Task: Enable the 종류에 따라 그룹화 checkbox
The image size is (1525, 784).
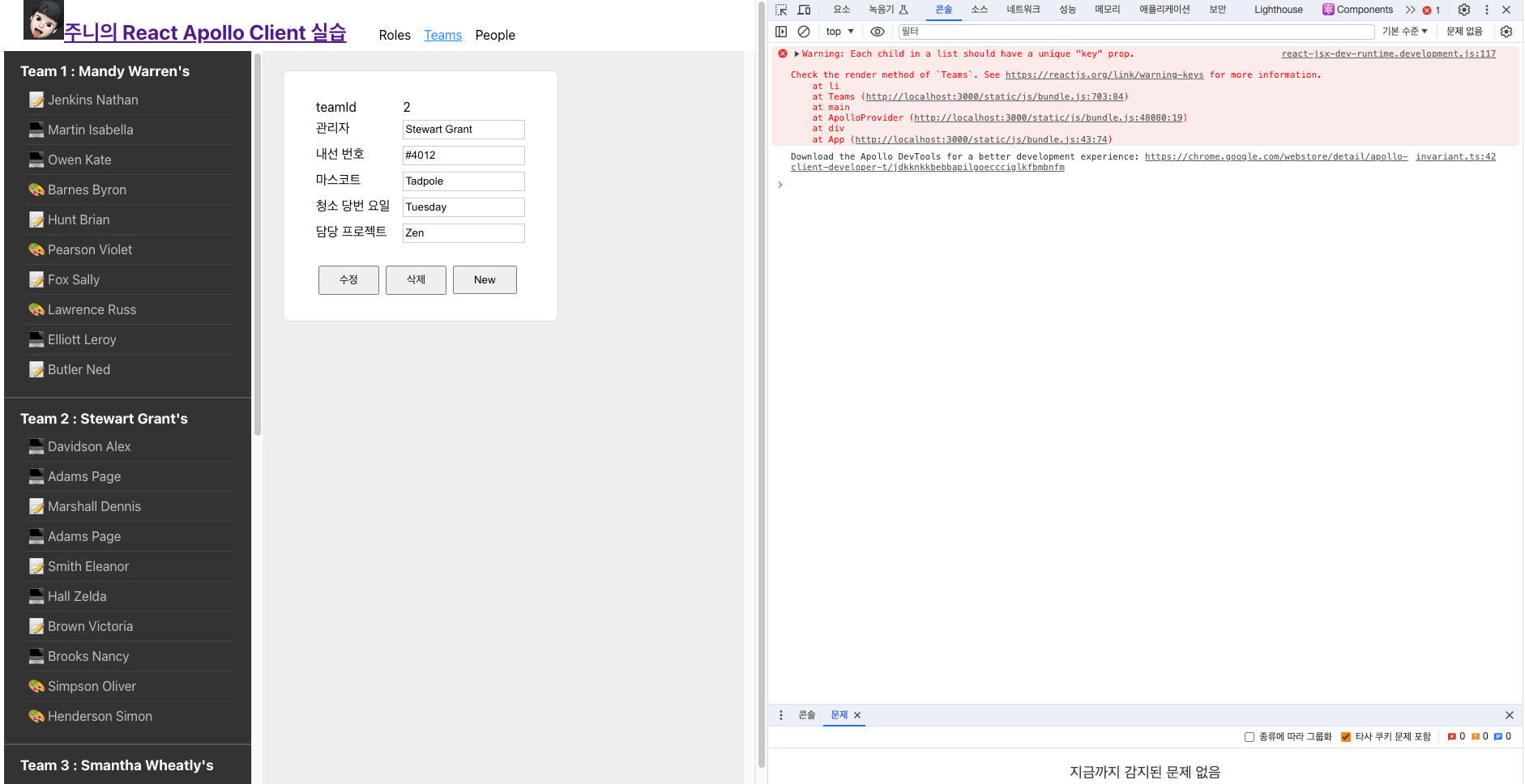Action: pos(1249,737)
